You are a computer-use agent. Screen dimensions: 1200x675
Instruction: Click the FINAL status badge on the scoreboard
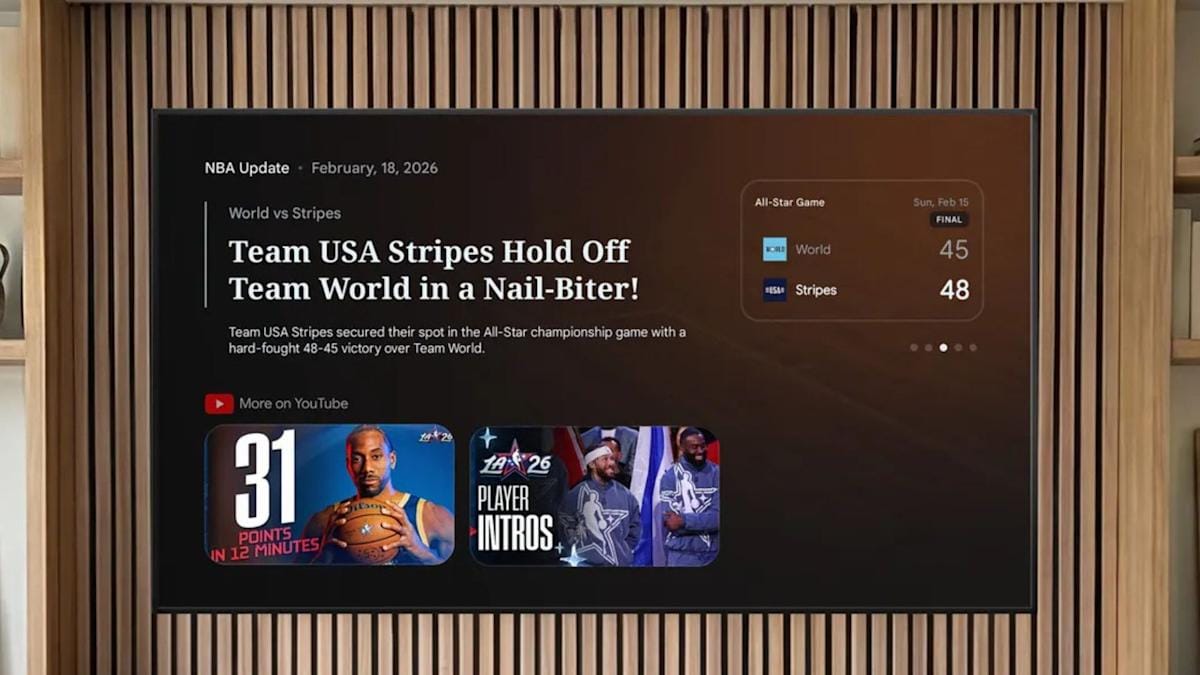pyautogui.click(x=948, y=220)
